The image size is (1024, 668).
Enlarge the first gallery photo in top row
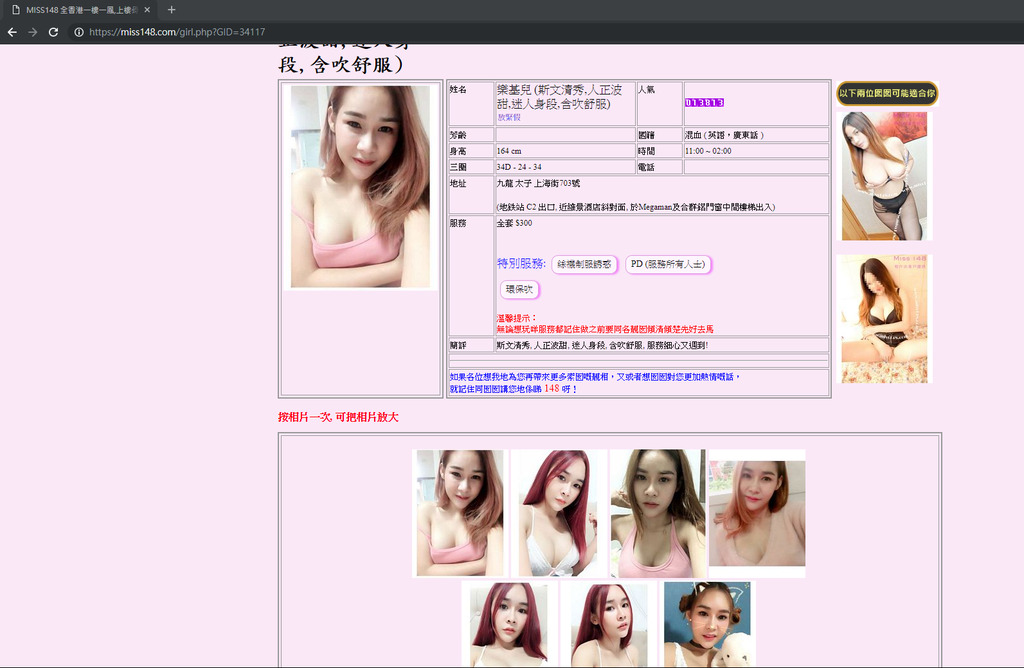pyautogui.click(x=459, y=513)
